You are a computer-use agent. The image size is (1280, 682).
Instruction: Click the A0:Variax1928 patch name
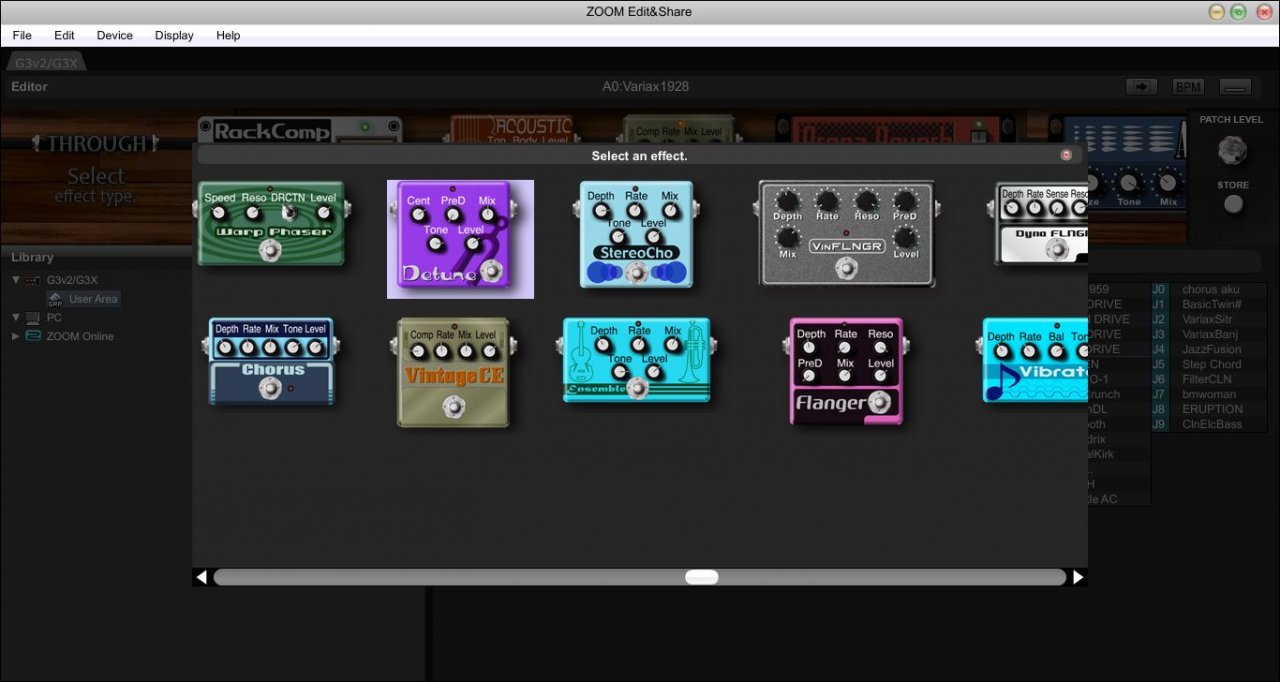pos(645,87)
